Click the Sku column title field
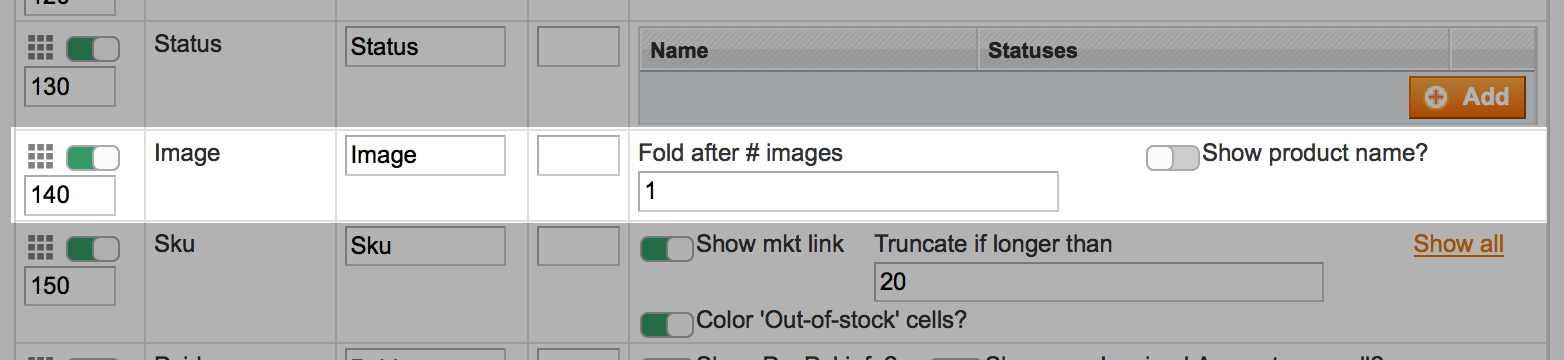 click(x=425, y=247)
